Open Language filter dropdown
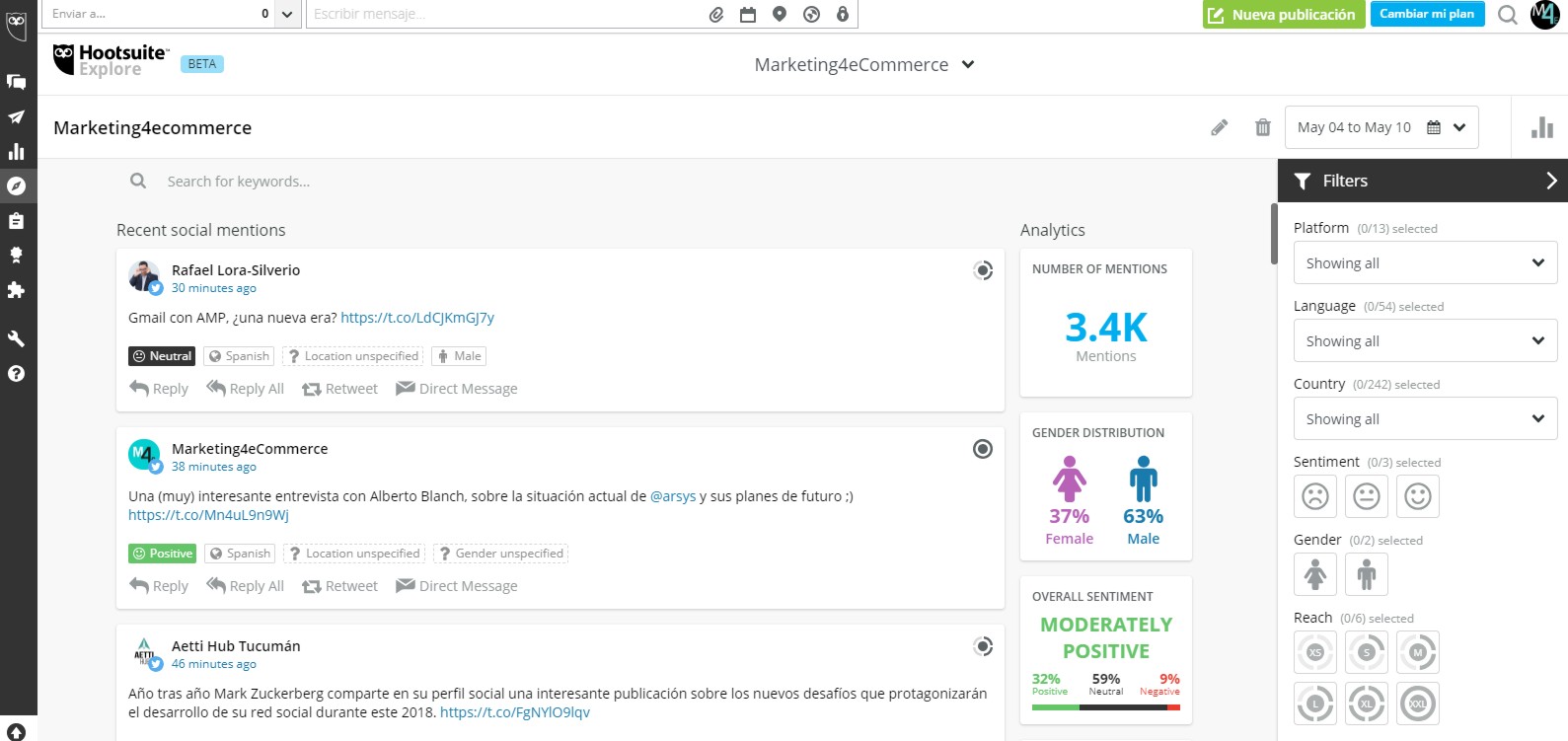Viewport: 1568px width, 741px height. point(1425,340)
